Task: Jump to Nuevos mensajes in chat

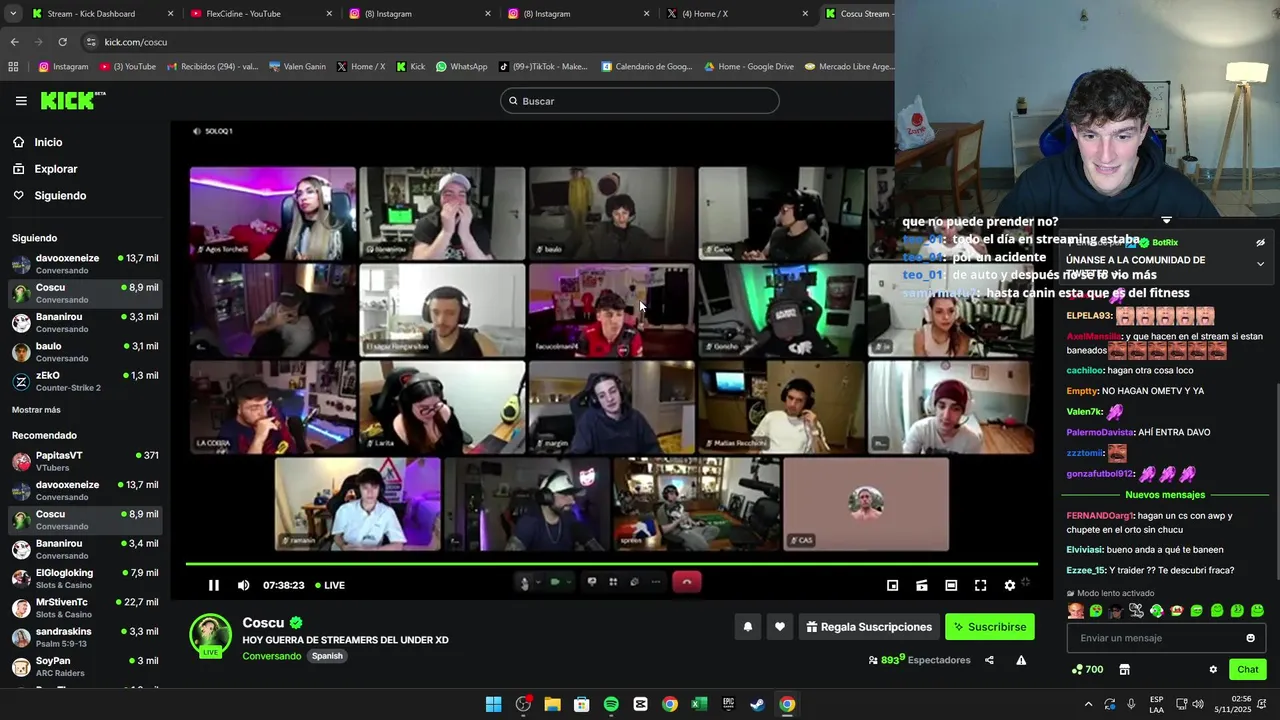Action: tap(1165, 495)
